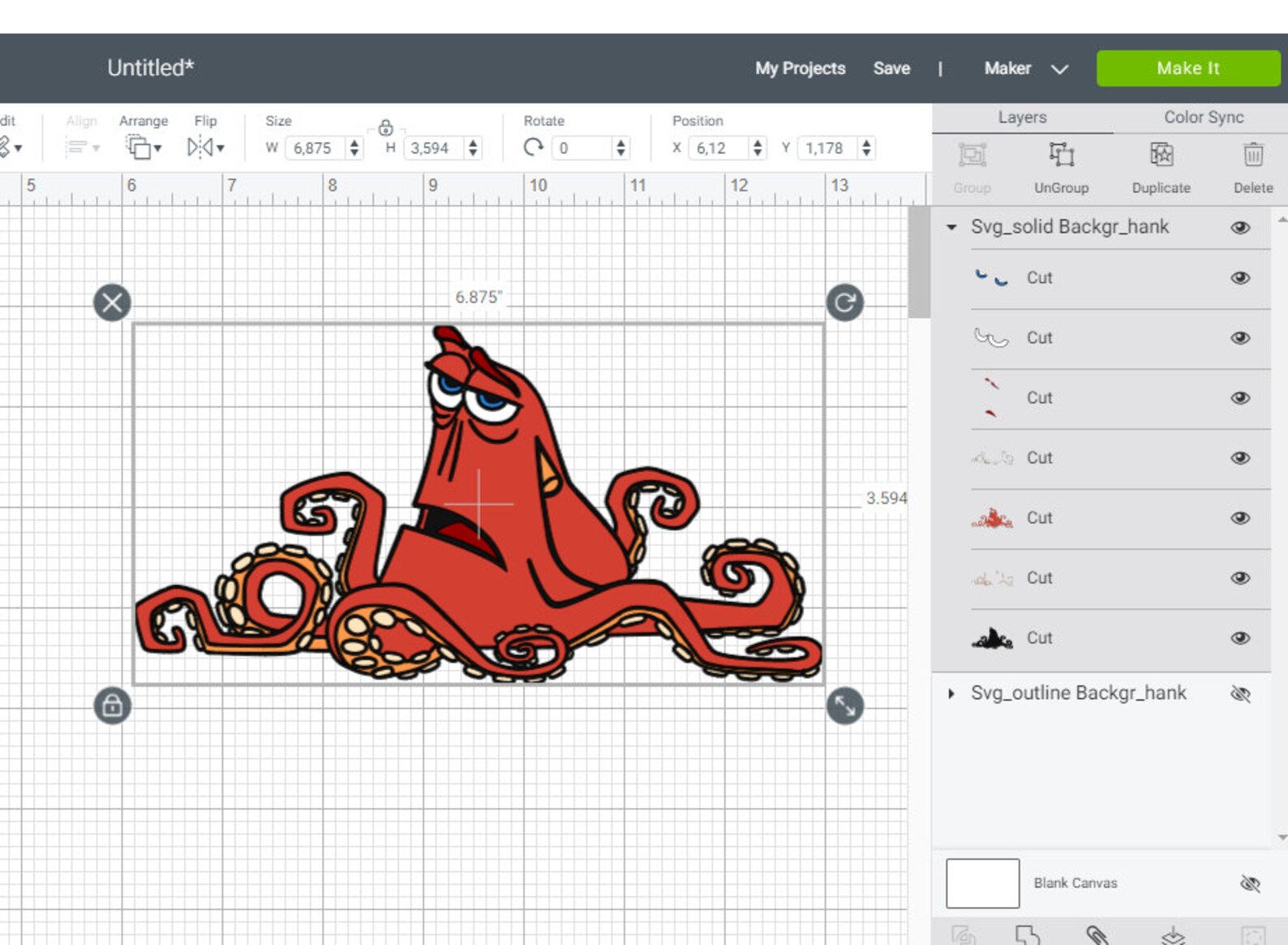Click the X position input field
This screenshot has height=945, width=1288.
[x=719, y=148]
